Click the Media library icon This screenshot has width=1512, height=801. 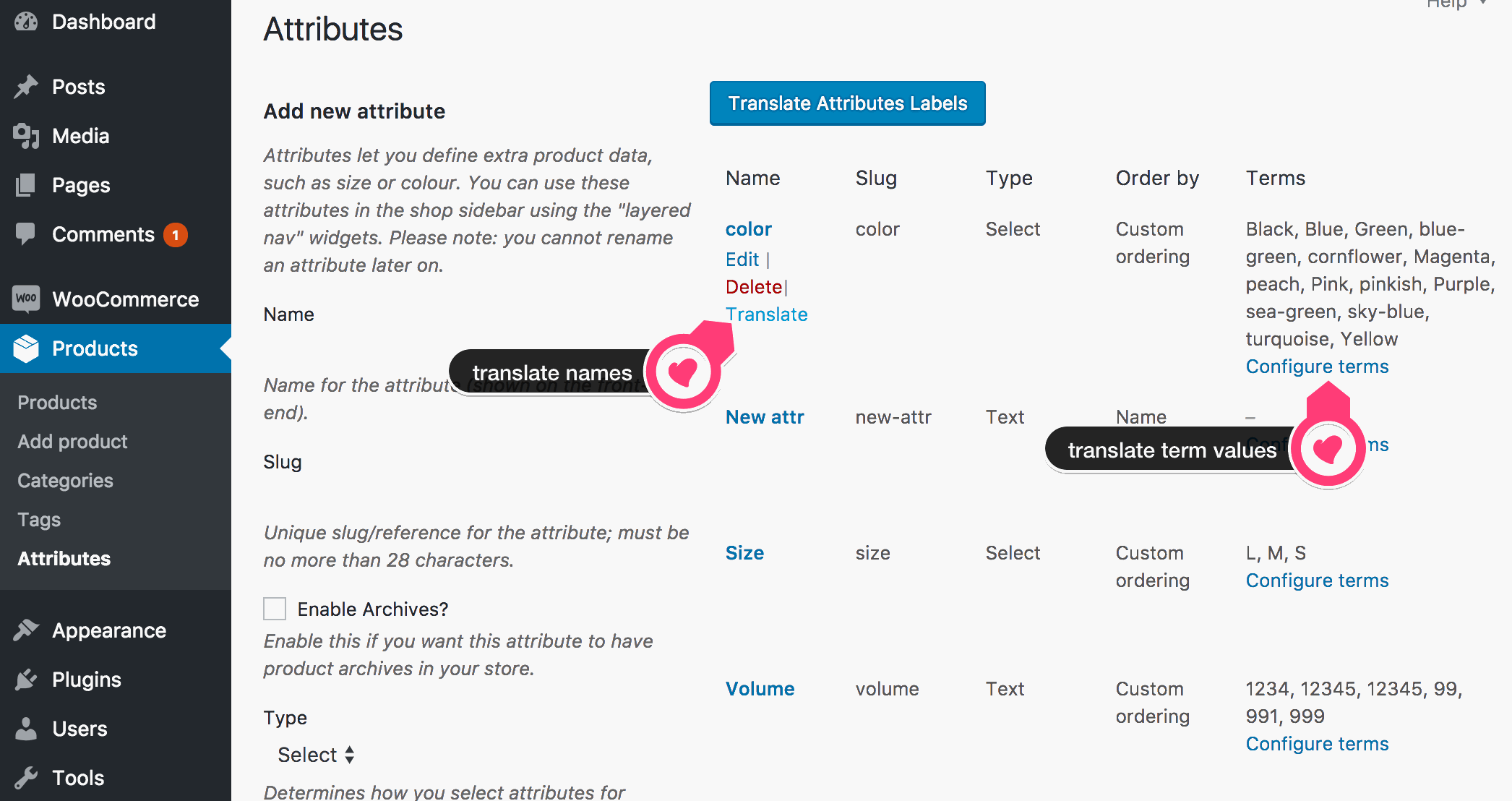point(26,136)
